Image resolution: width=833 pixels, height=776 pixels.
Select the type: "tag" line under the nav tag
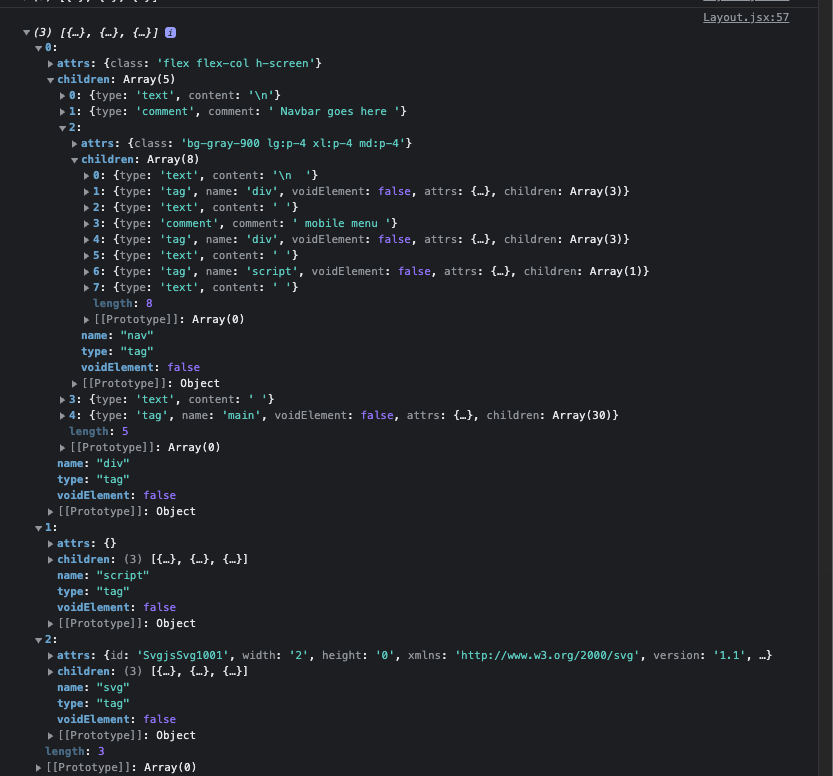point(117,352)
